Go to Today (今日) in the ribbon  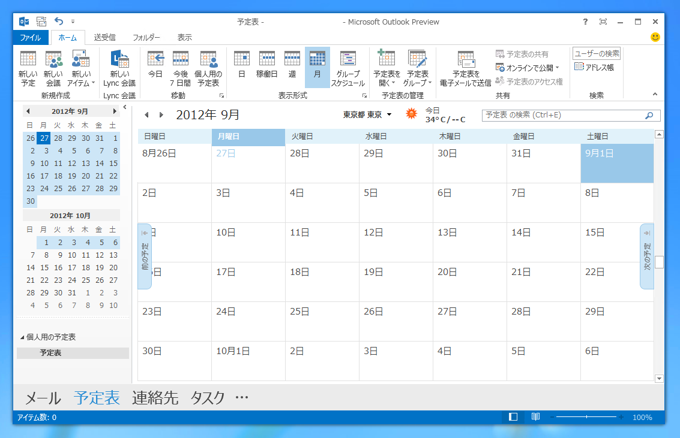(x=155, y=64)
